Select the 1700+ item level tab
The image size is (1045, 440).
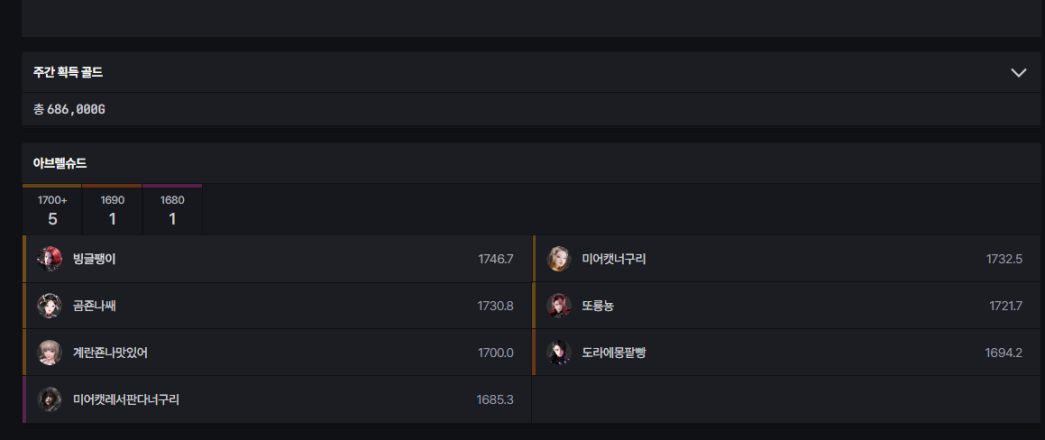click(52, 210)
